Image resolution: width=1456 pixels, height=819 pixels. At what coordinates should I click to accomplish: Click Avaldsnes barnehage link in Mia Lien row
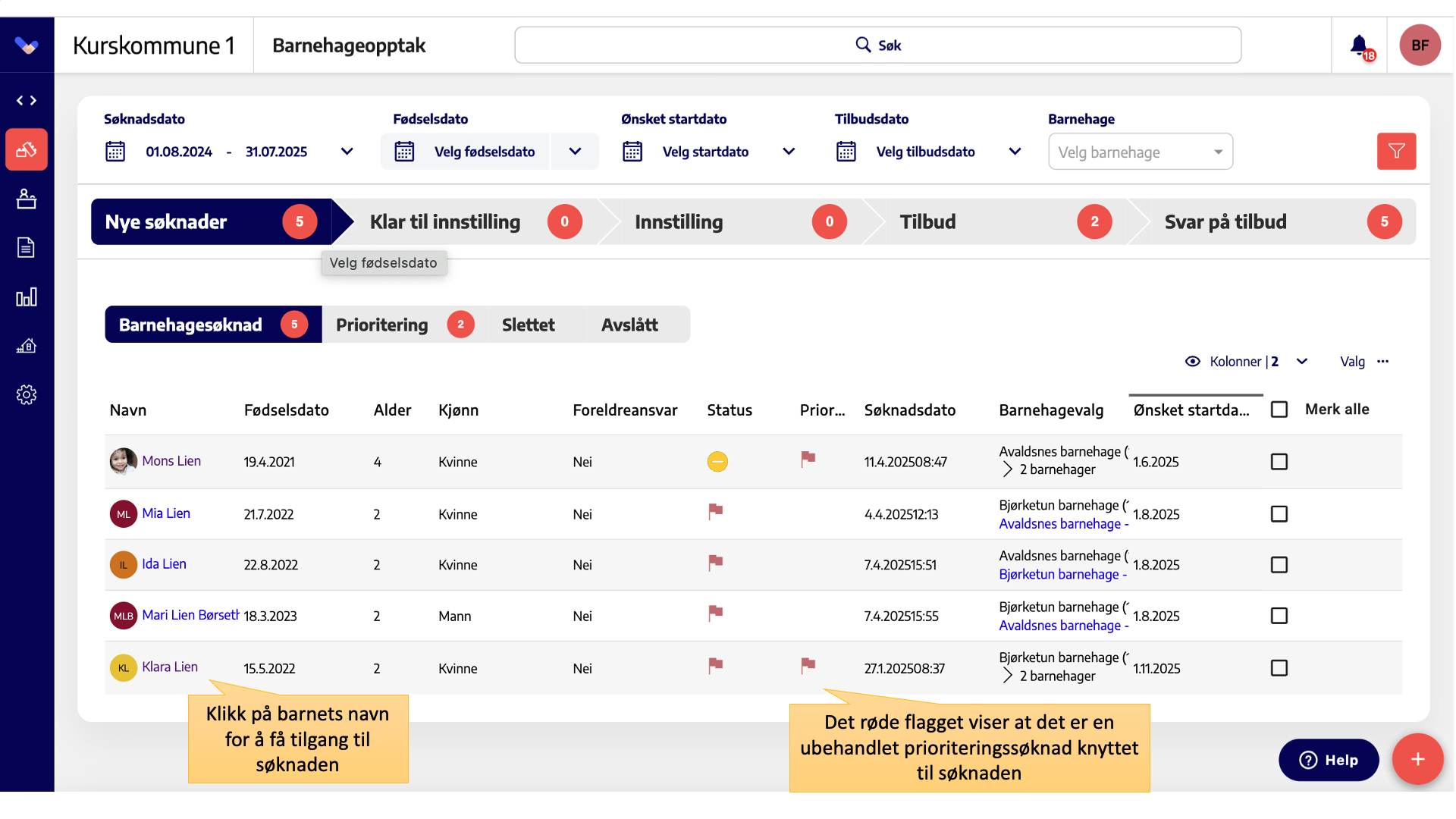[x=1063, y=524]
